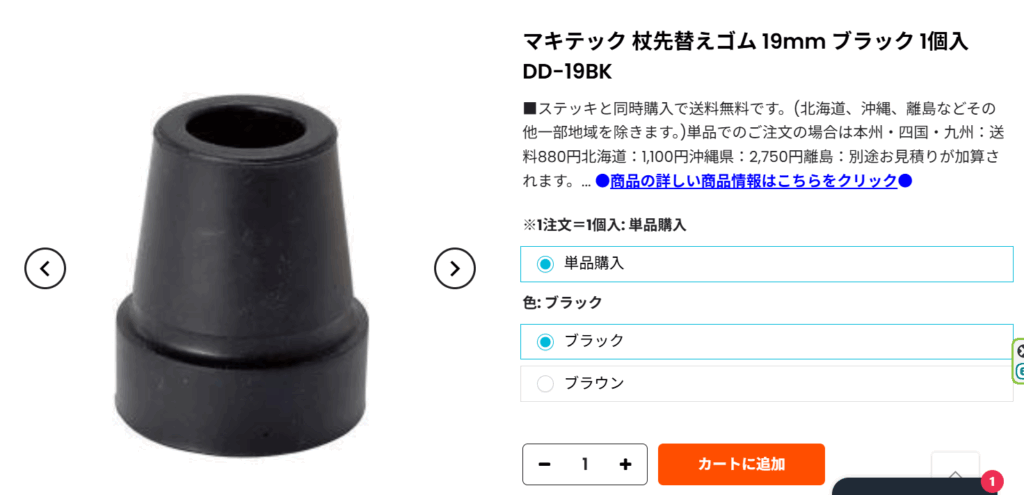This screenshot has width=1024, height=495.
Task: Advance to the next product image
Action: click(x=455, y=268)
